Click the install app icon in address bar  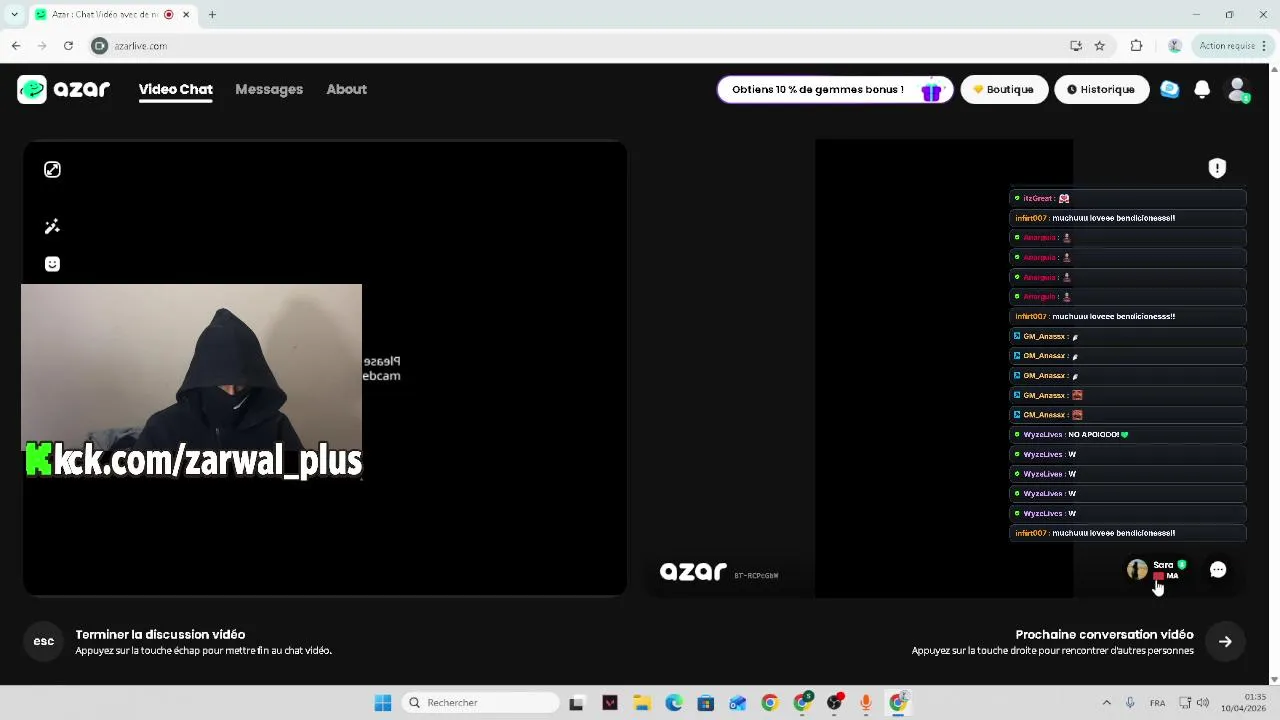[1076, 45]
